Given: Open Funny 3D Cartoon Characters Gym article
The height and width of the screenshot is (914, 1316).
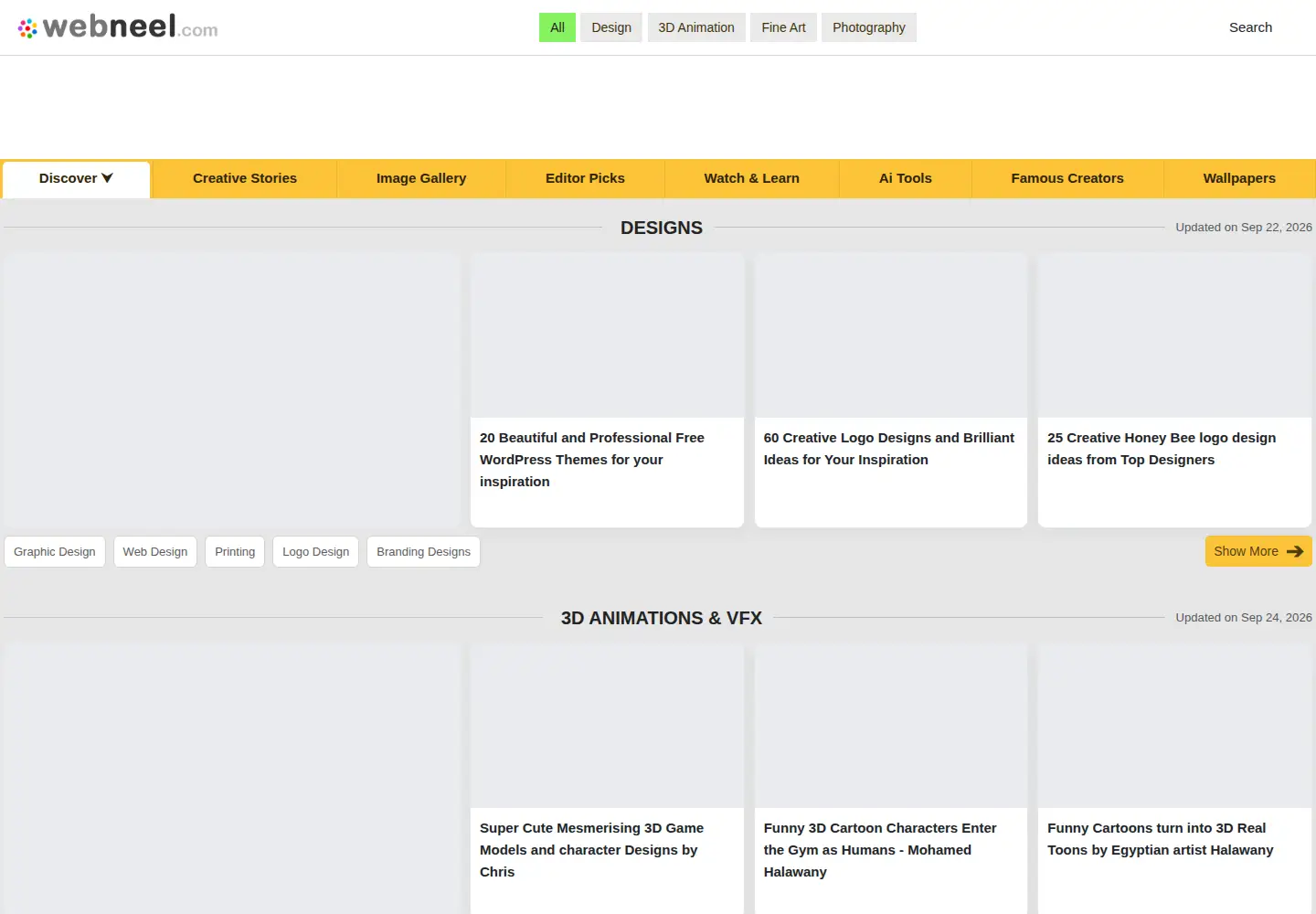Looking at the screenshot, I should [x=880, y=850].
